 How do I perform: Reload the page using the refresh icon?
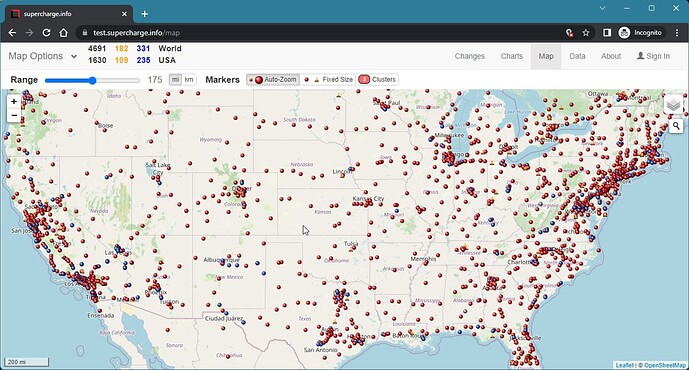(46, 33)
